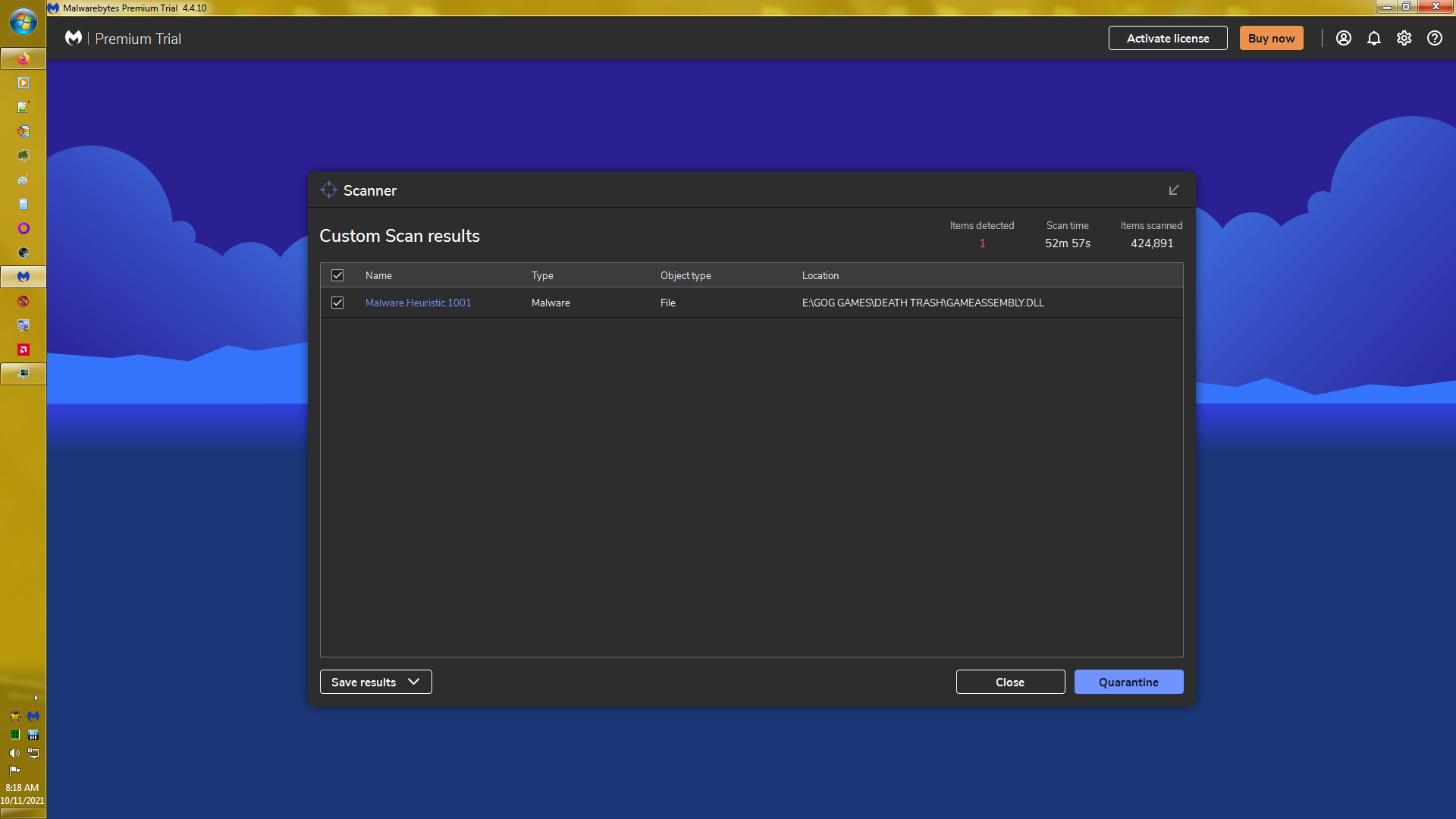
Task: Open the Action Center flag tray icon
Action: [14, 770]
